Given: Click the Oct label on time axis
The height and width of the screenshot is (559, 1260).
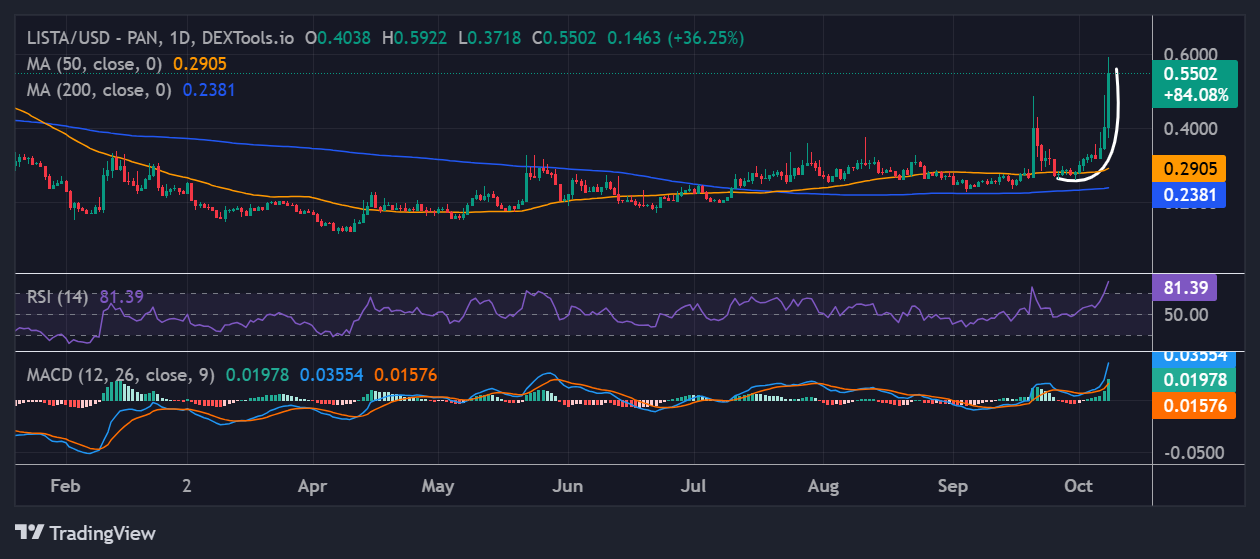Looking at the screenshot, I should coord(1079,486).
